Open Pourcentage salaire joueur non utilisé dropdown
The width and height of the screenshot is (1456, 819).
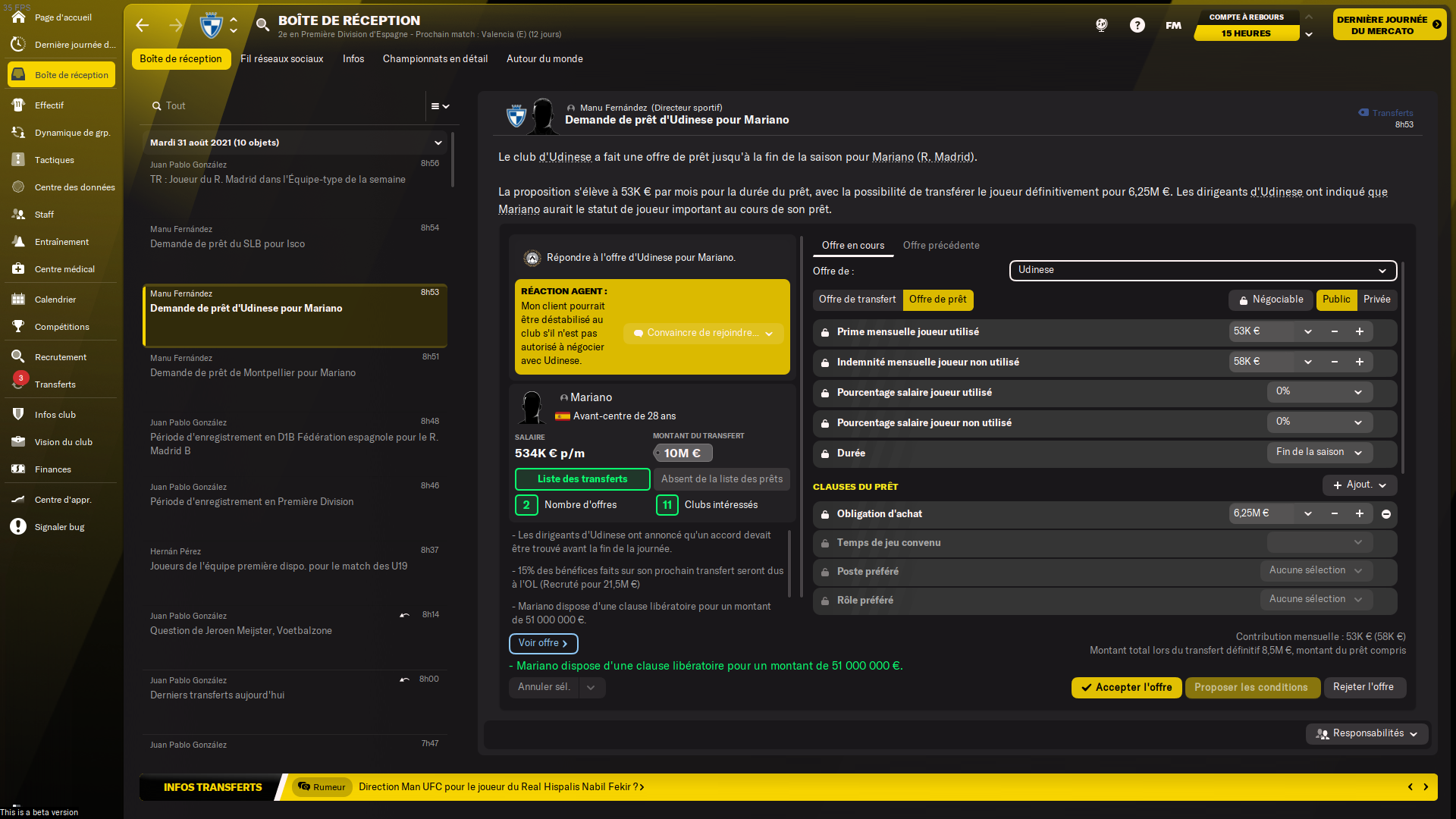(1319, 422)
